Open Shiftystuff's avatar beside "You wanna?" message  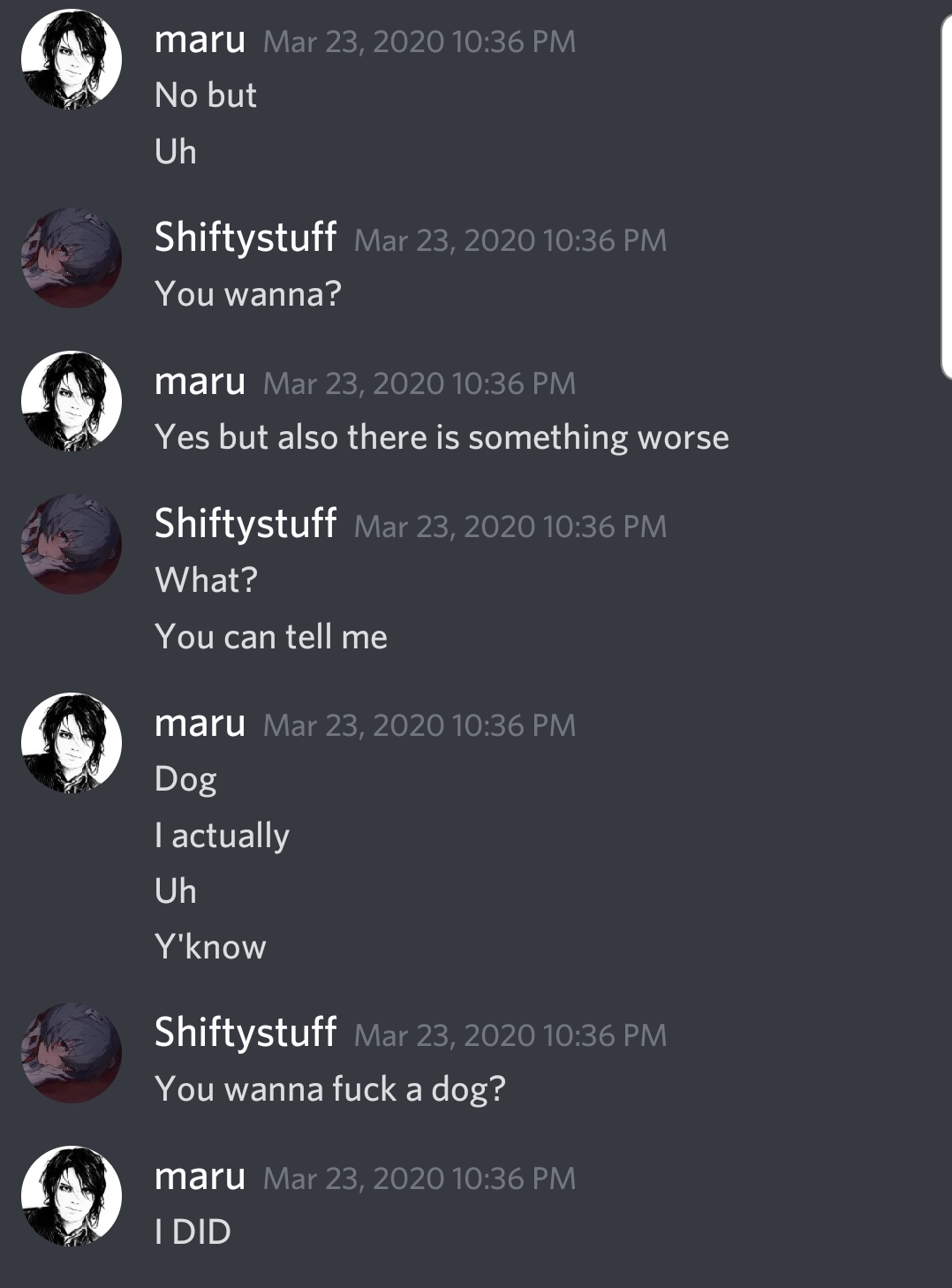[x=72, y=257]
